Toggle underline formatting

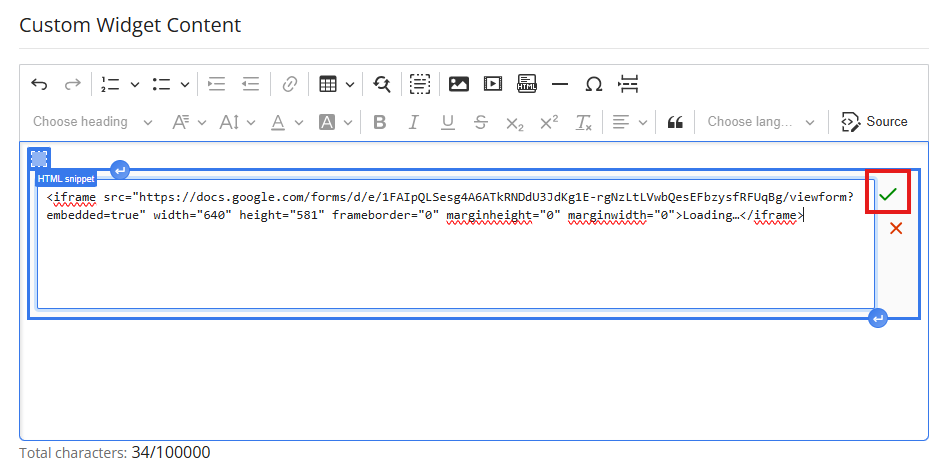coord(447,122)
